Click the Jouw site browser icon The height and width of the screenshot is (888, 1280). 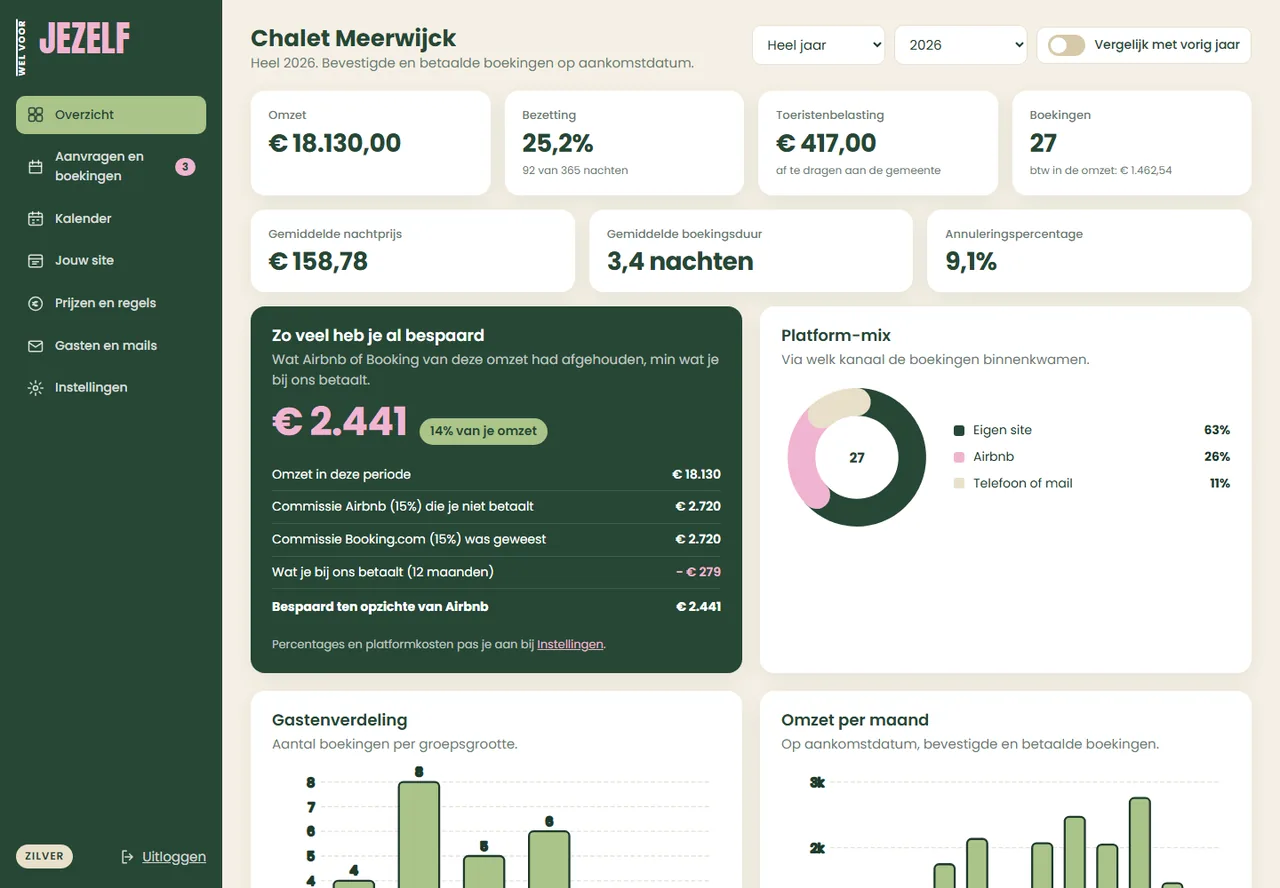35,261
